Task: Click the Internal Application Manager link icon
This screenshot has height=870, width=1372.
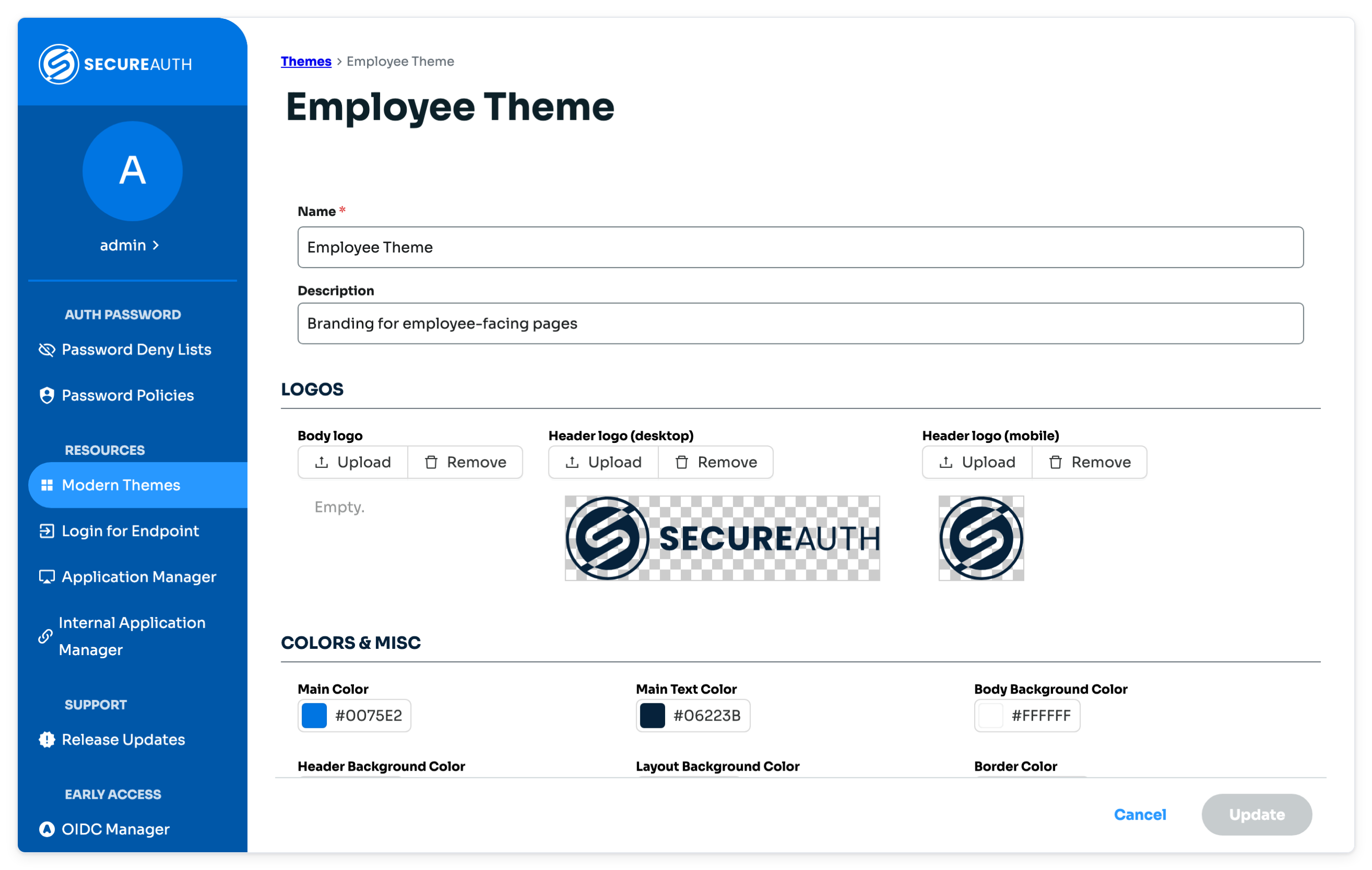Action: (x=45, y=636)
